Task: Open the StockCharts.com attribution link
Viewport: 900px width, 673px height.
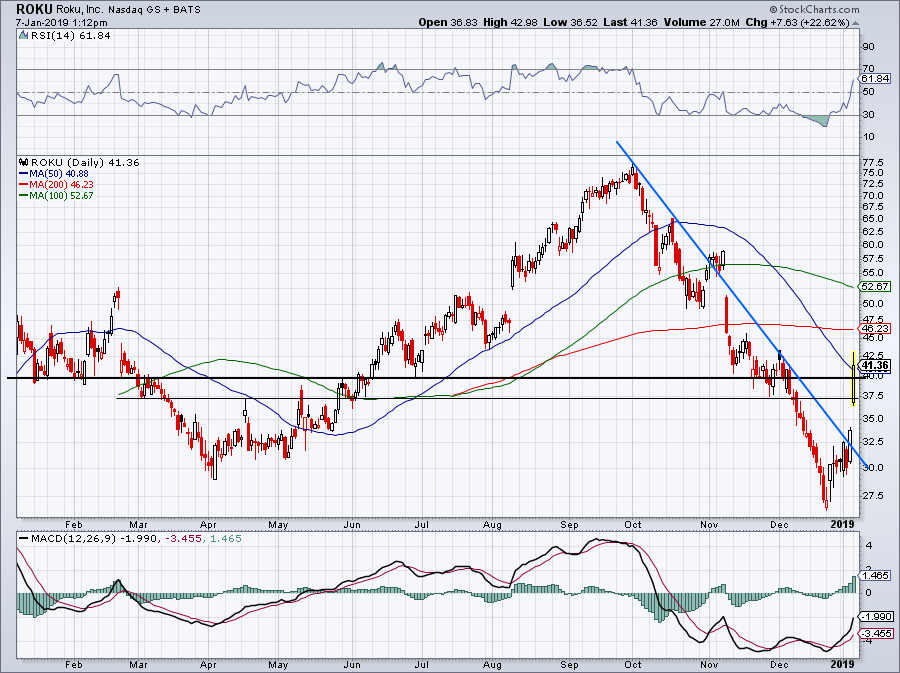Action: 818,9
